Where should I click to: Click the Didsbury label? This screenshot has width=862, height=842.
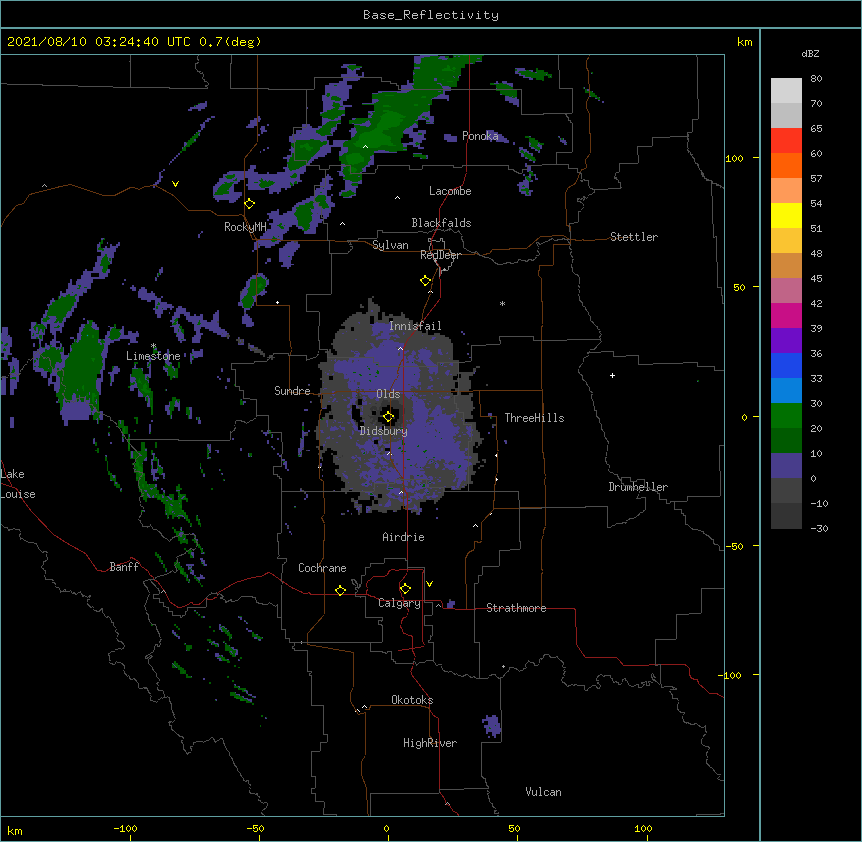384,431
